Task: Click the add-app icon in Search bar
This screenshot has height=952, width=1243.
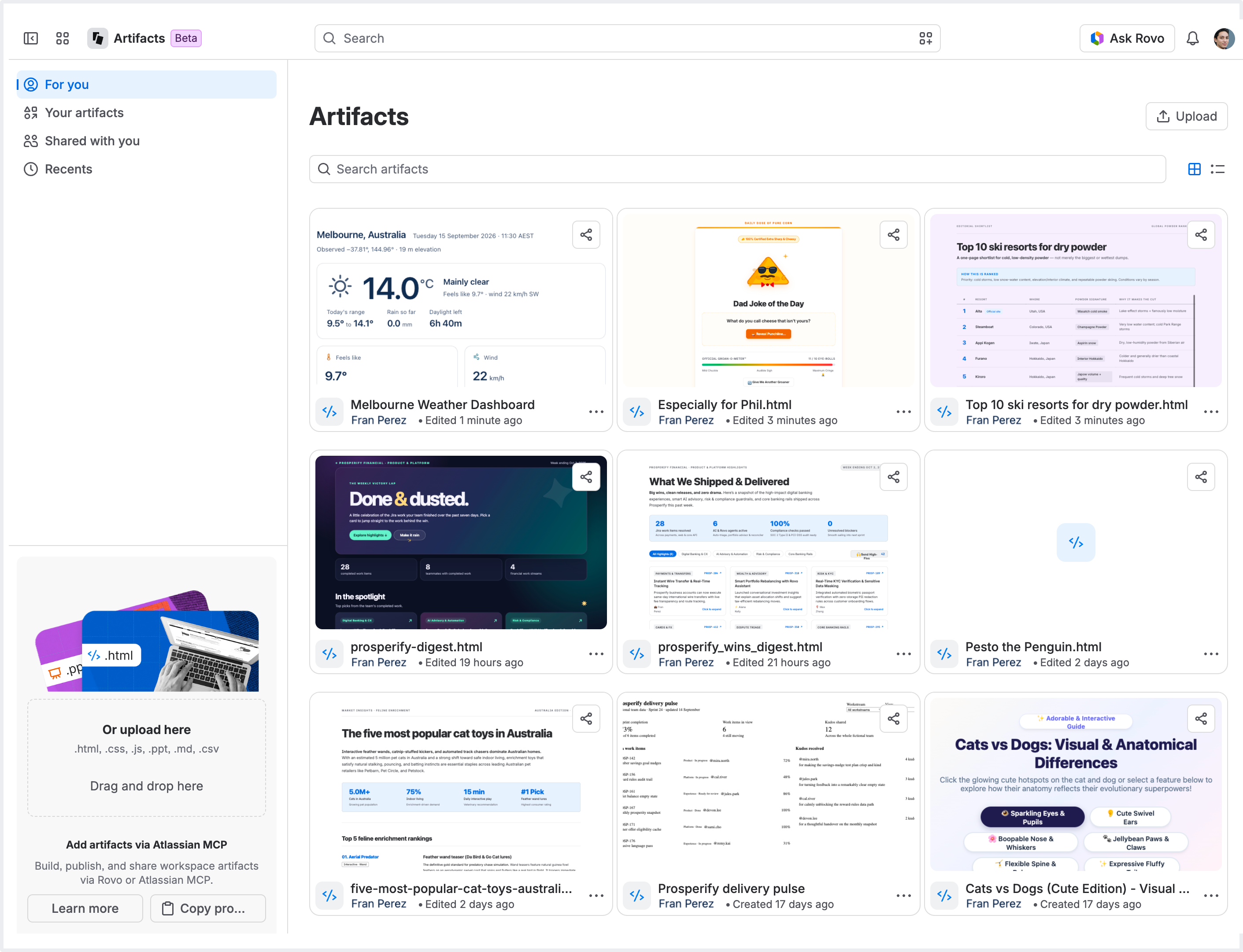Action: pos(925,38)
